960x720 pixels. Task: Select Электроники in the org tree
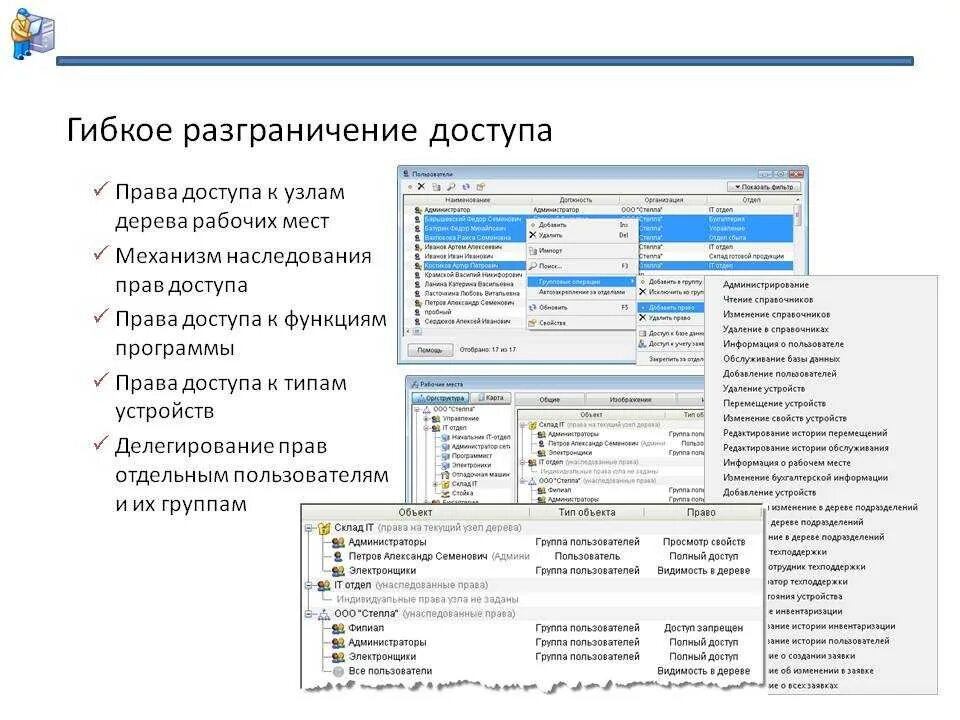[471, 465]
